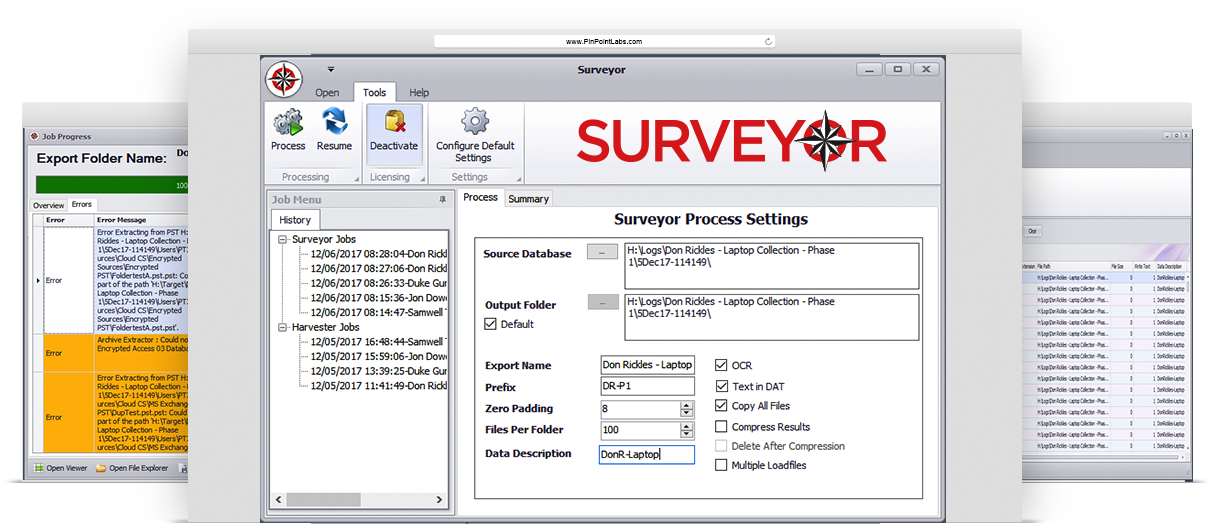This screenshot has height=524, width=1212.
Task: Select the History tab in Job Menu
Action: [295, 220]
